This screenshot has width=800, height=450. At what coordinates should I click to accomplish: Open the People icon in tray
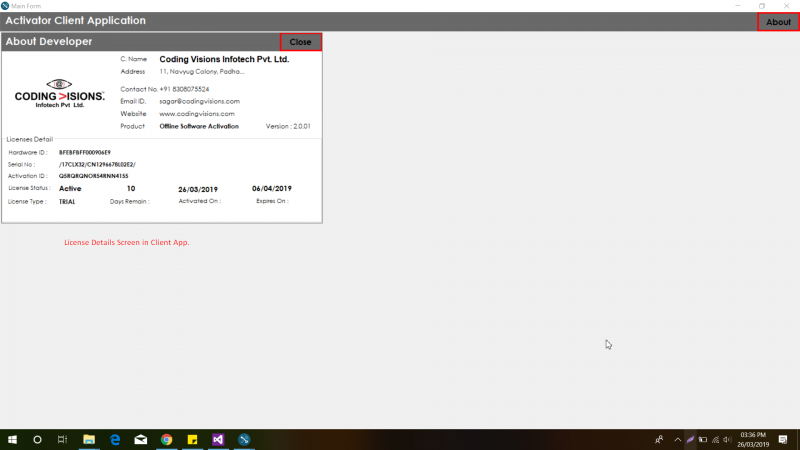coord(659,439)
